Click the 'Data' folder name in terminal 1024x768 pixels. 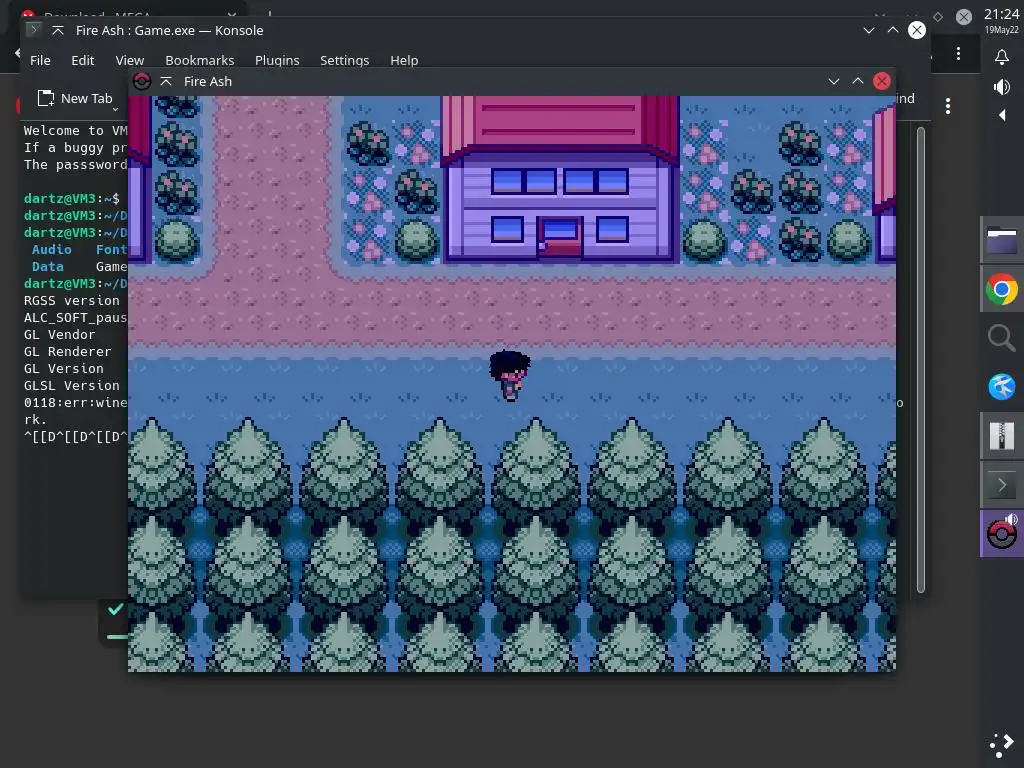48,266
